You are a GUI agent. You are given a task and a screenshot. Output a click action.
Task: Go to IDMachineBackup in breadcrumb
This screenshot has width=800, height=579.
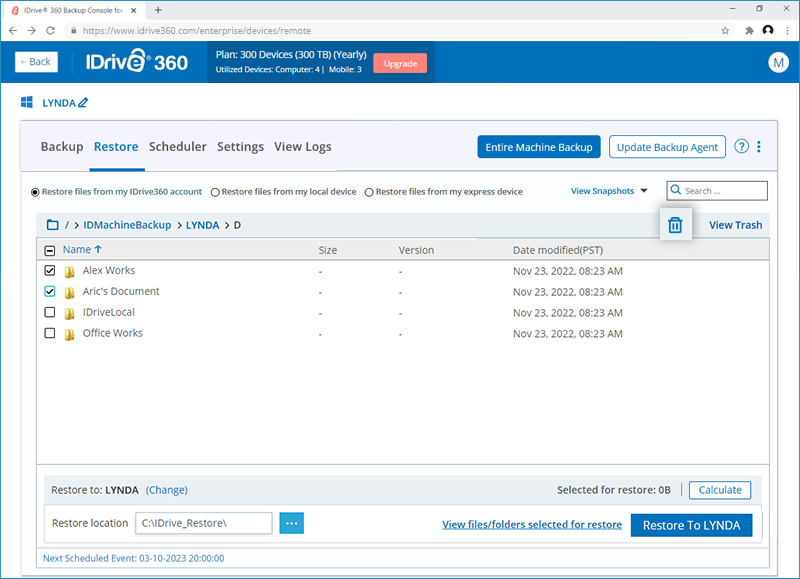[x=127, y=225]
